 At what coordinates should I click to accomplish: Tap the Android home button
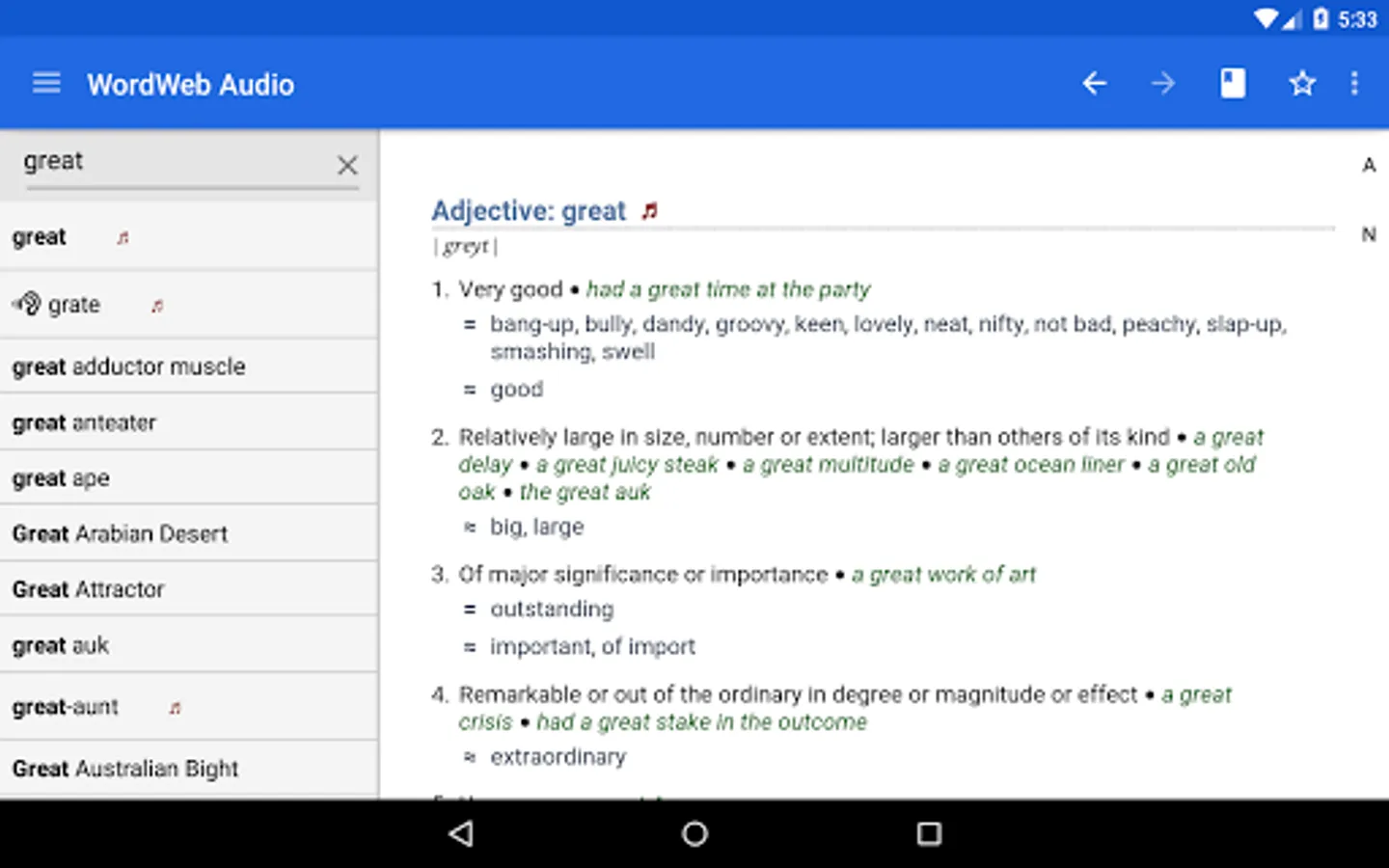tap(694, 833)
